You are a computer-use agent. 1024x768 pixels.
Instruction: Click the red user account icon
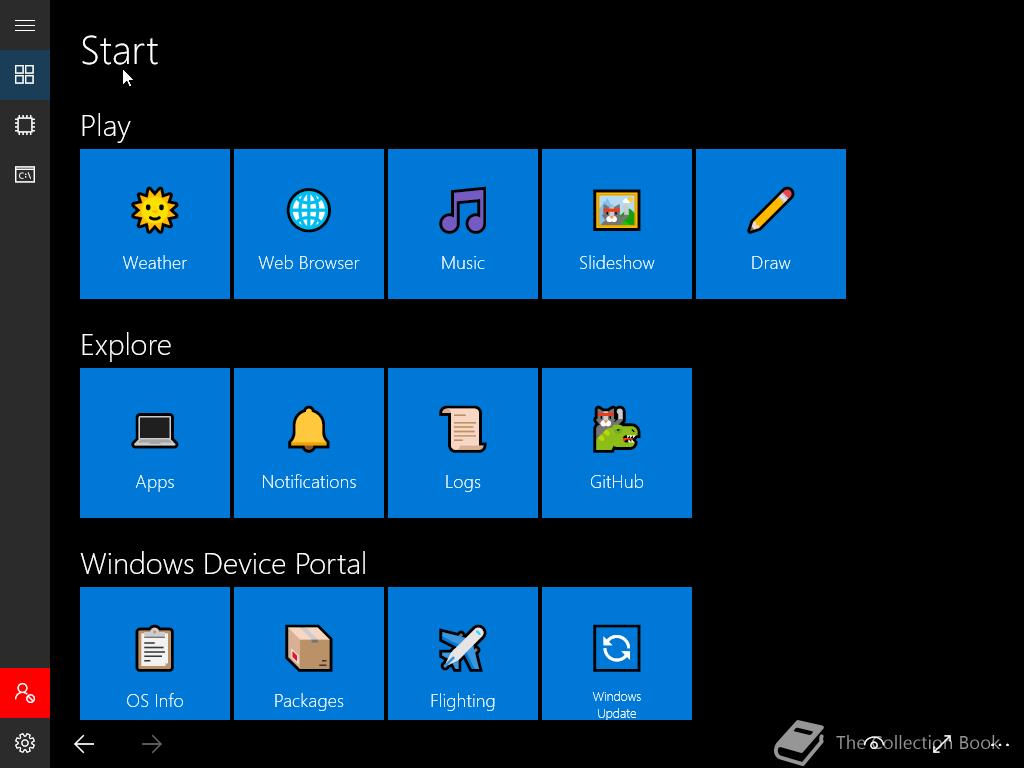25,693
